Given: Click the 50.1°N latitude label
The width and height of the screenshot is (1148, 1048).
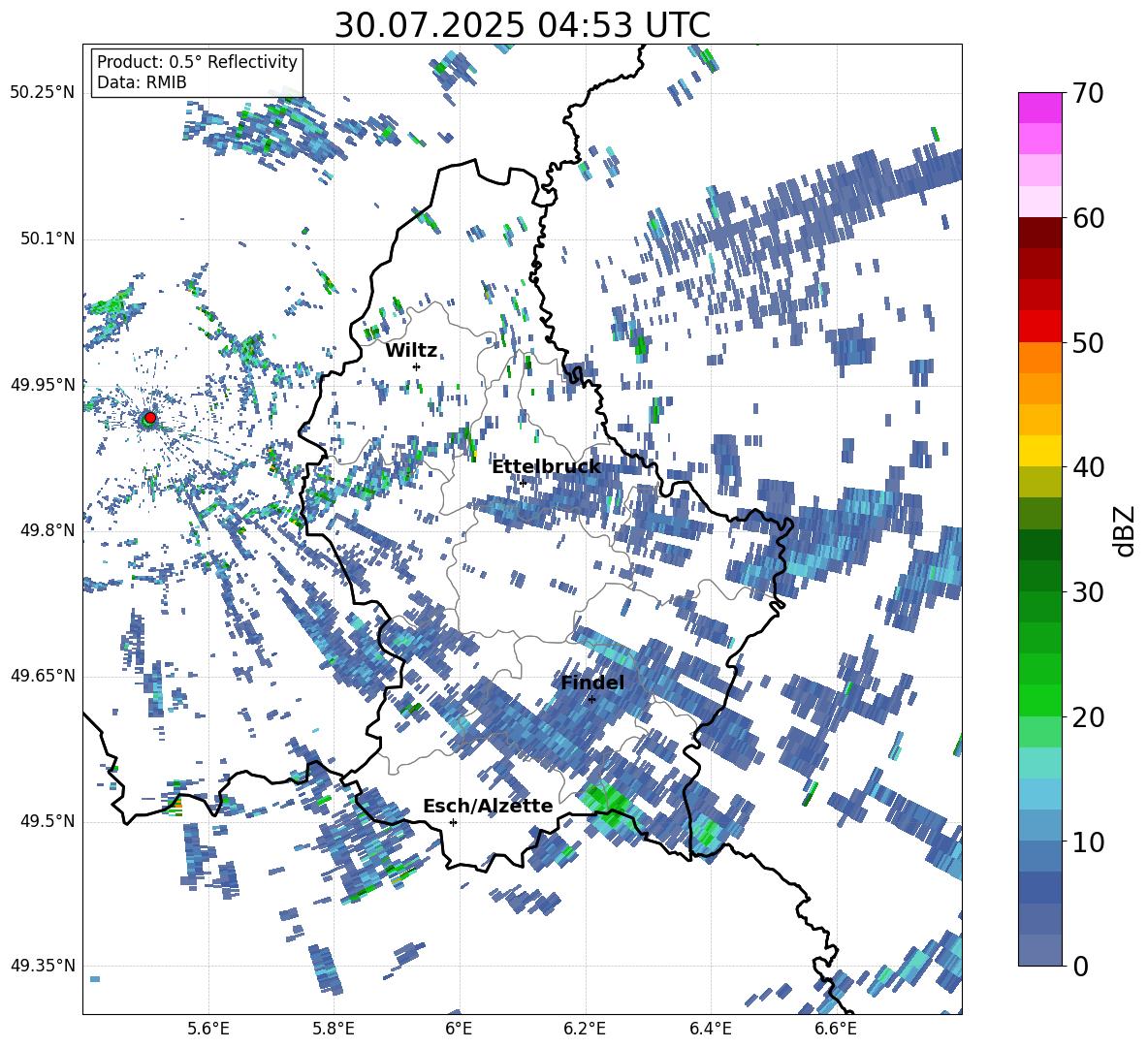Looking at the screenshot, I should [x=47, y=238].
